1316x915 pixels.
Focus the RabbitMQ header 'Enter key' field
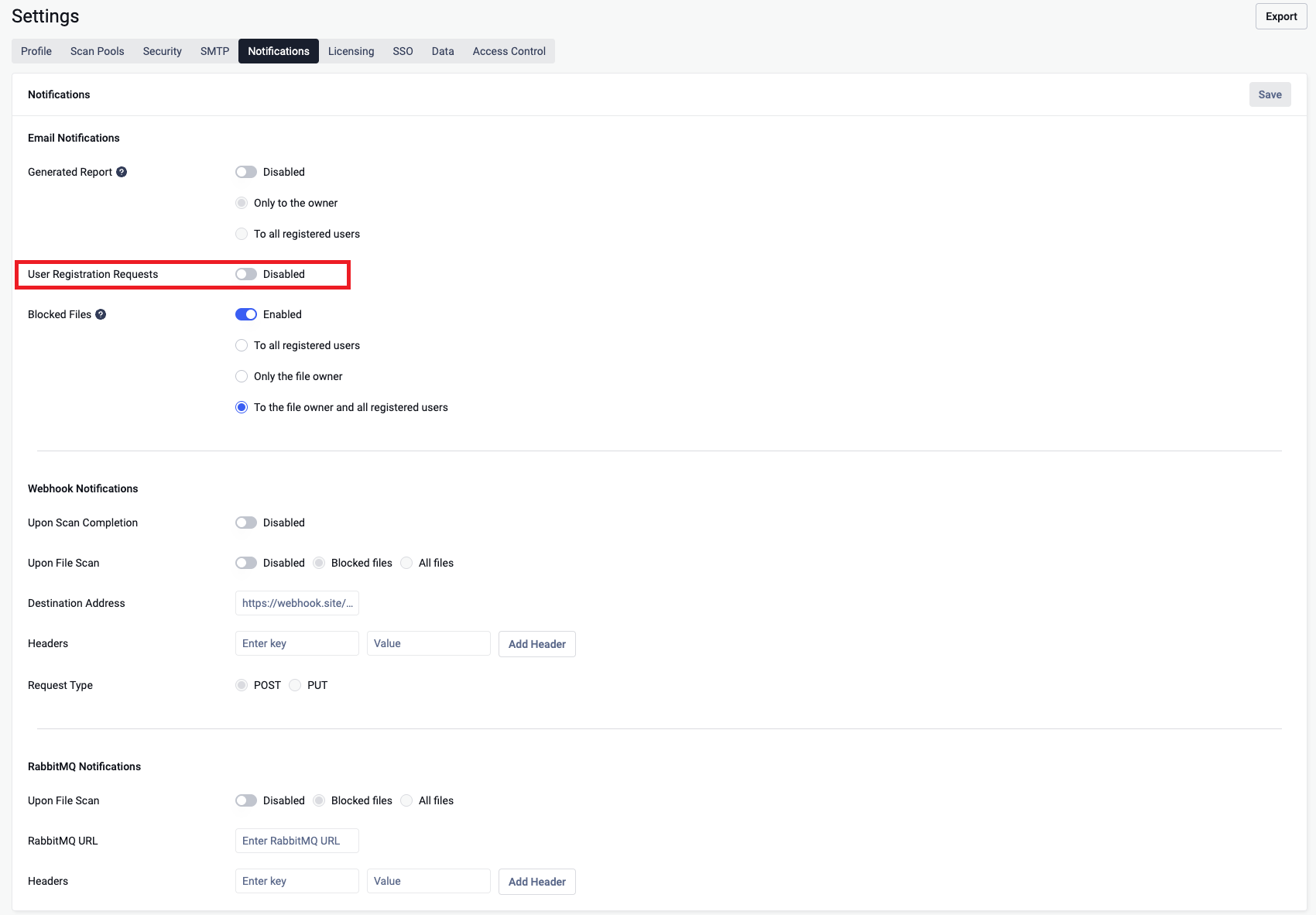point(297,881)
